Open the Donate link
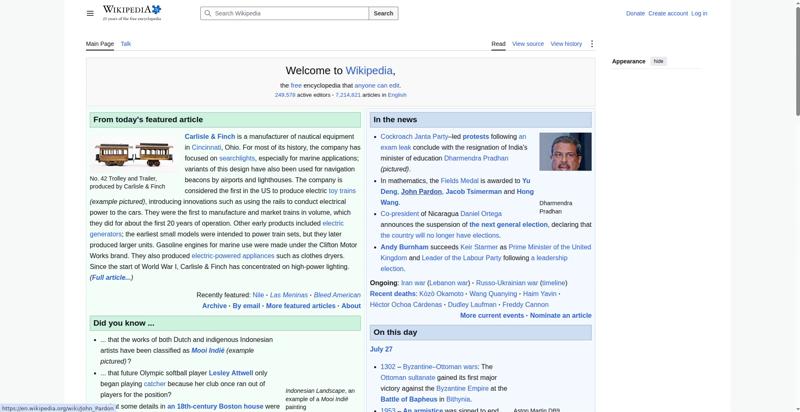Screen dimensions: 800x412 click(635, 13)
